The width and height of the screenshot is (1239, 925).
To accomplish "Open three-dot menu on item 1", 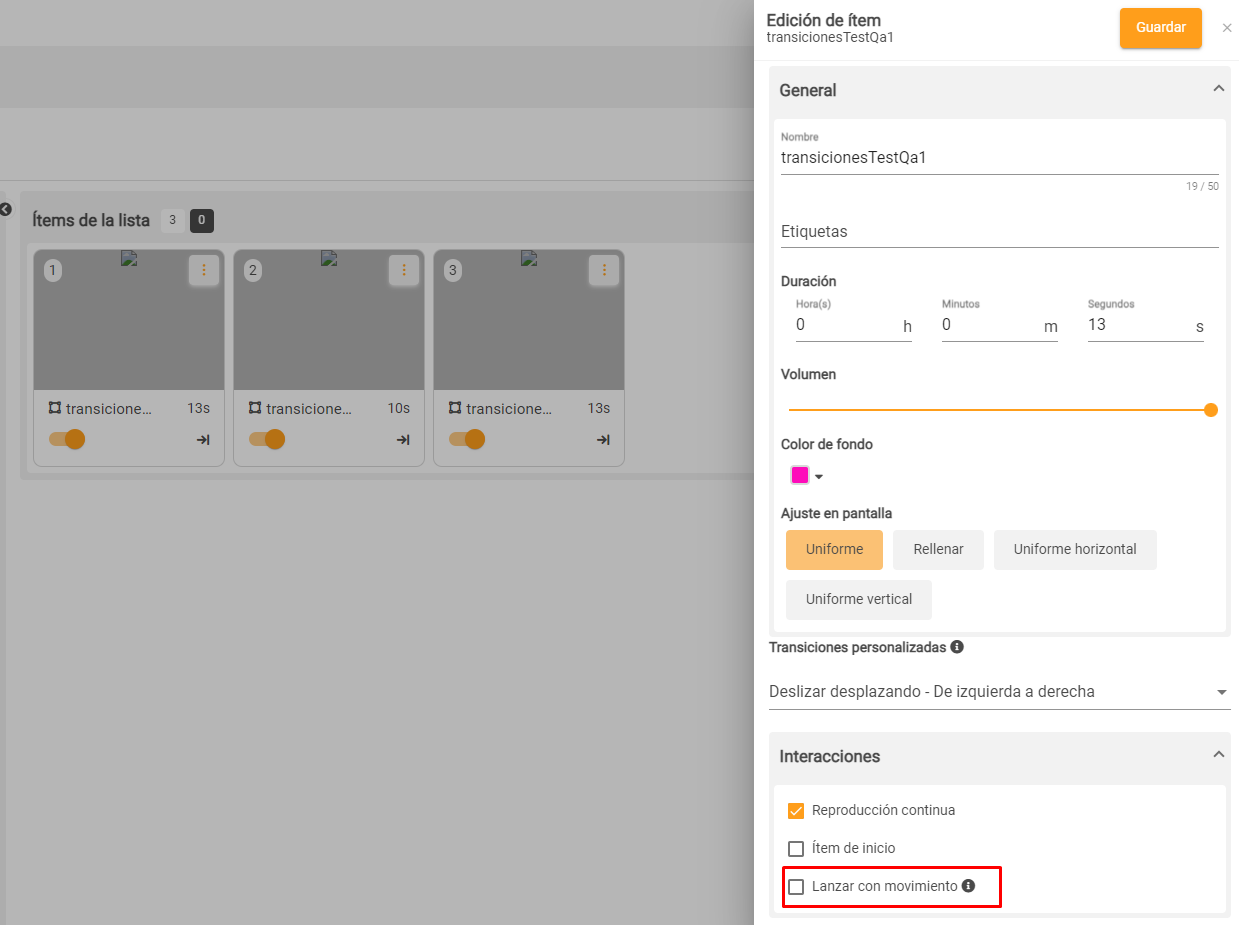I will click(x=204, y=270).
